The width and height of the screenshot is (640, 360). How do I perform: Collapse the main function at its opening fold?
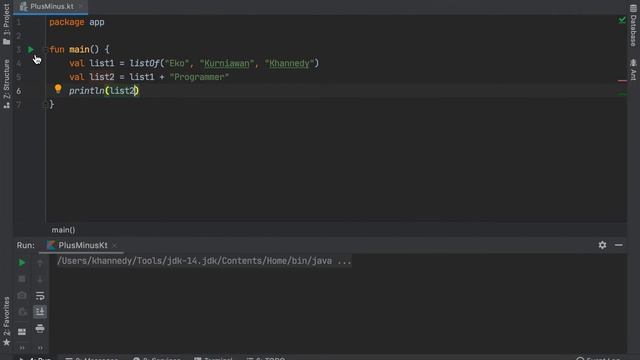45,49
